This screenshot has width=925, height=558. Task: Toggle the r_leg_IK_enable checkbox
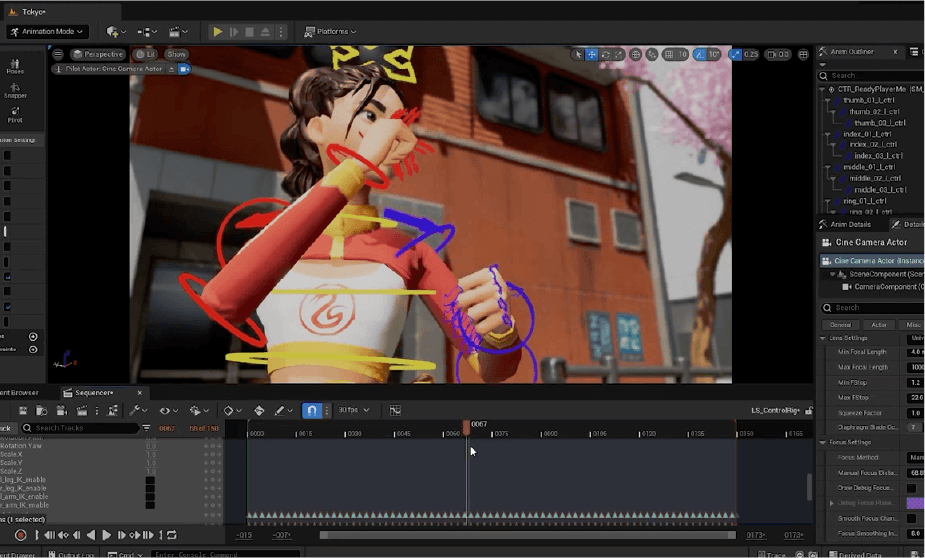(150, 489)
